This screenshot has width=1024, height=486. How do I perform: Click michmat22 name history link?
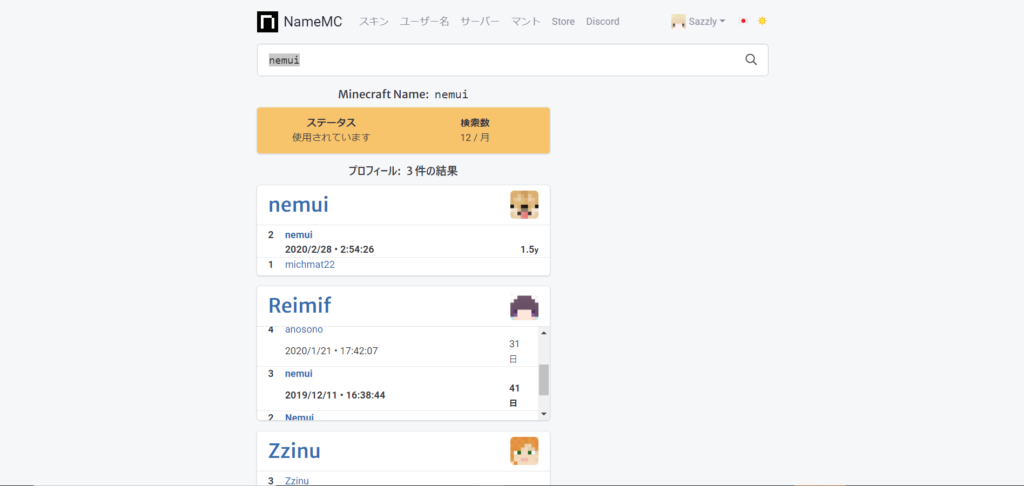(310, 265)
